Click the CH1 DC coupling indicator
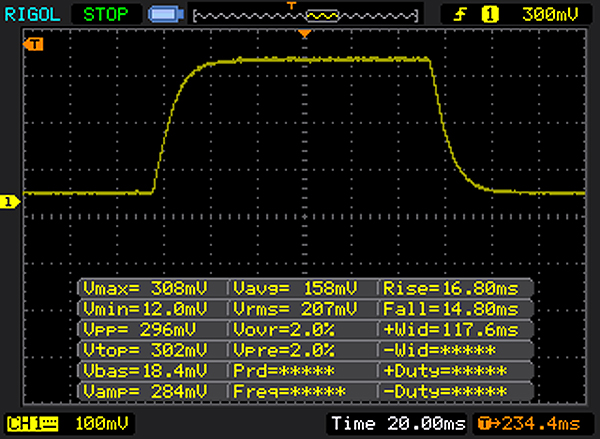 (33, 424)
